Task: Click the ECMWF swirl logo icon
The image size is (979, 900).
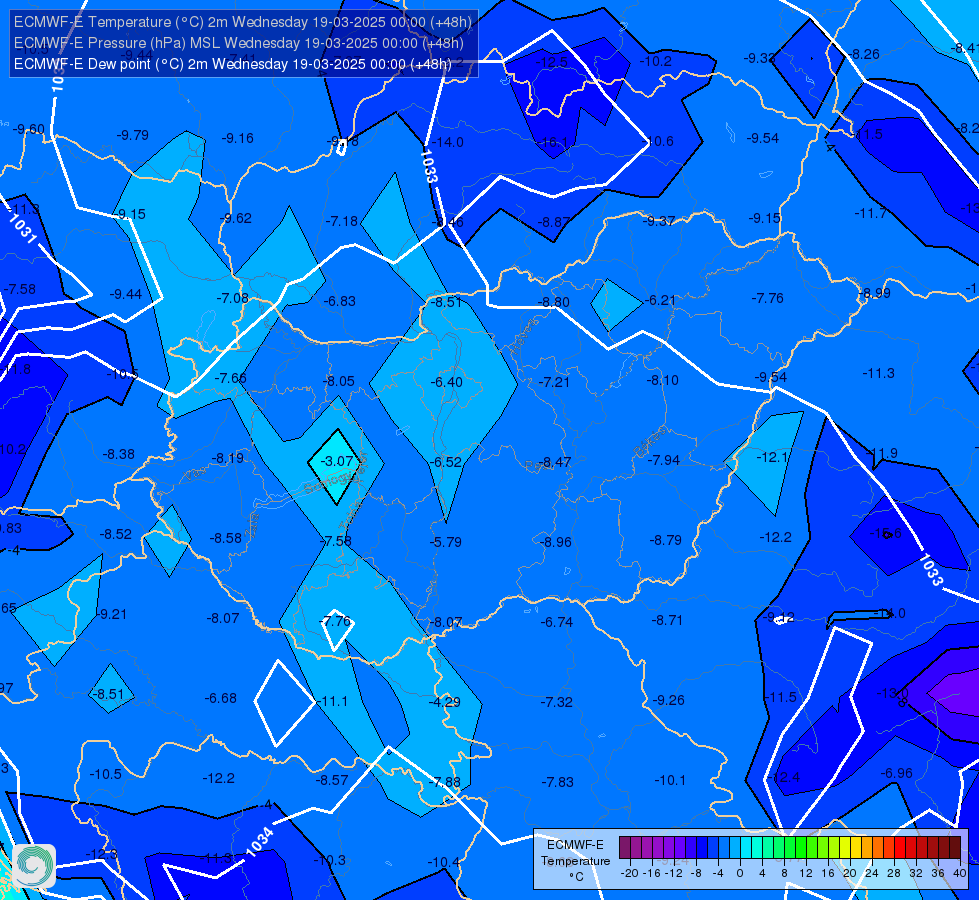Action: point(34,866)
